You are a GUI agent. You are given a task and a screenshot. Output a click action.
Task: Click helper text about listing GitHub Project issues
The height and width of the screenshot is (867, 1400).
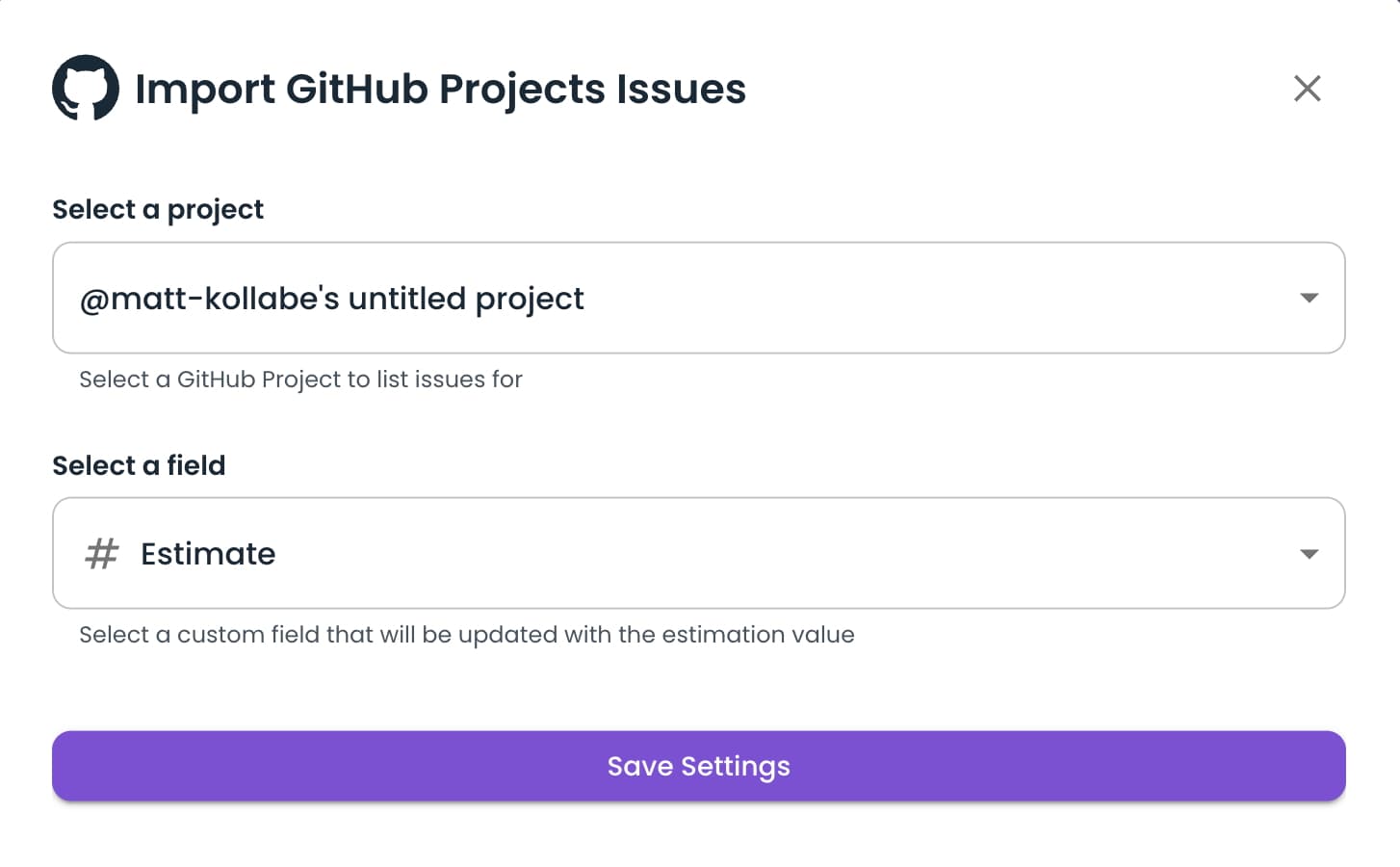(x=300, y=380)
